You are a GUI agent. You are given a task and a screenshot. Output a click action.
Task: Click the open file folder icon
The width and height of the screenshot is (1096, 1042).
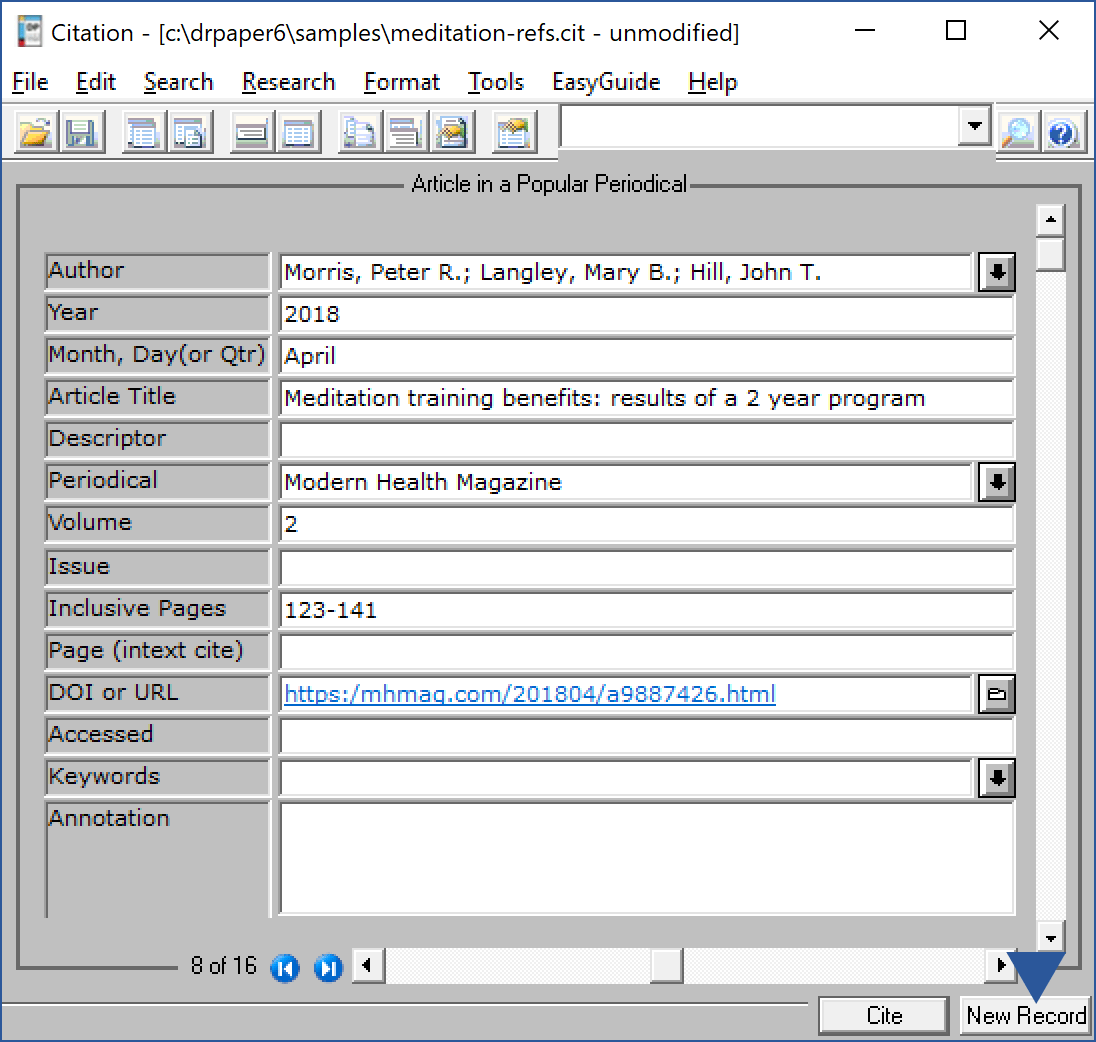36,133
